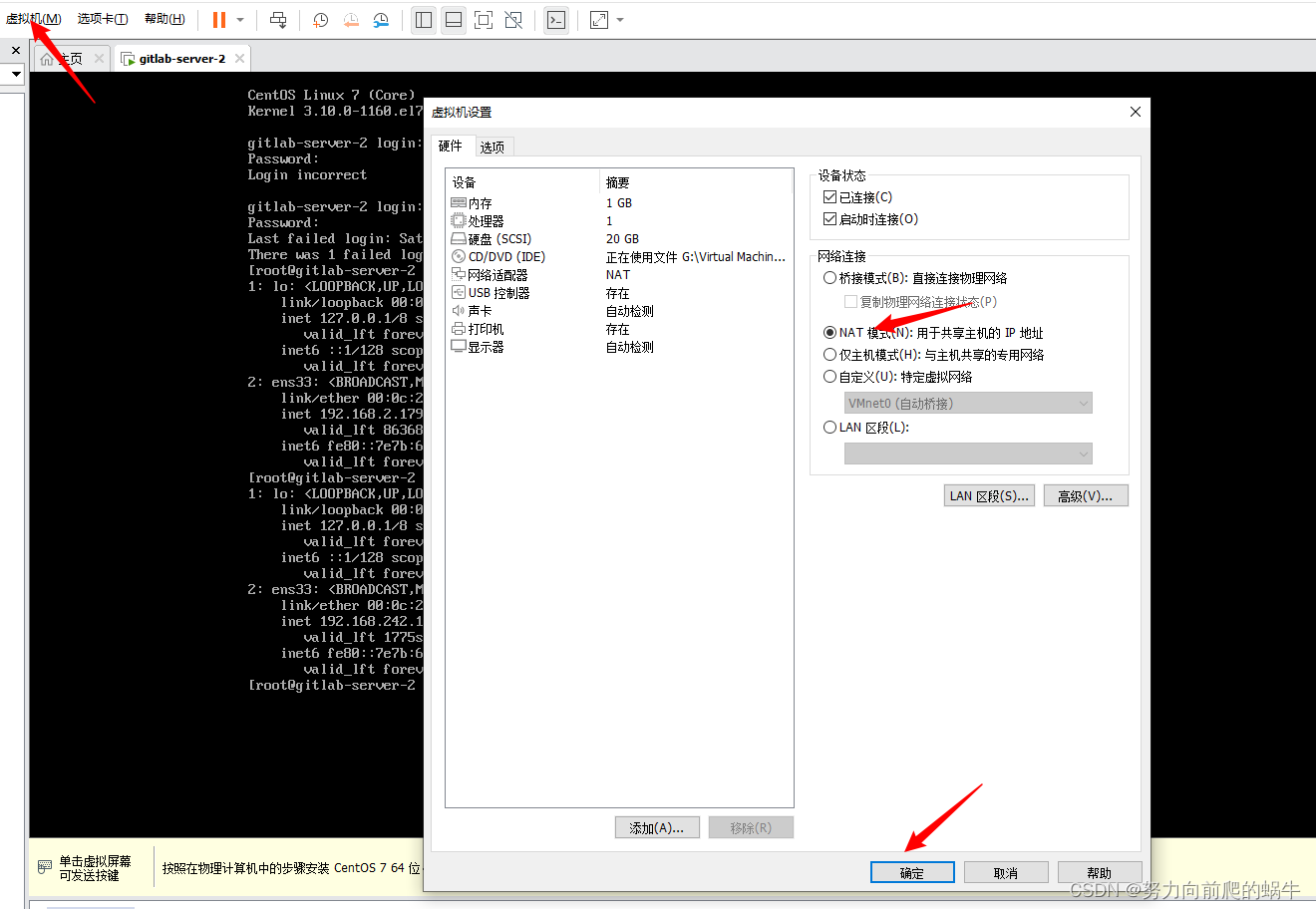Viewport: 1316px width, 909px height.
Task: Take a snapshot of the virtual machine
Action: point(320,20)
